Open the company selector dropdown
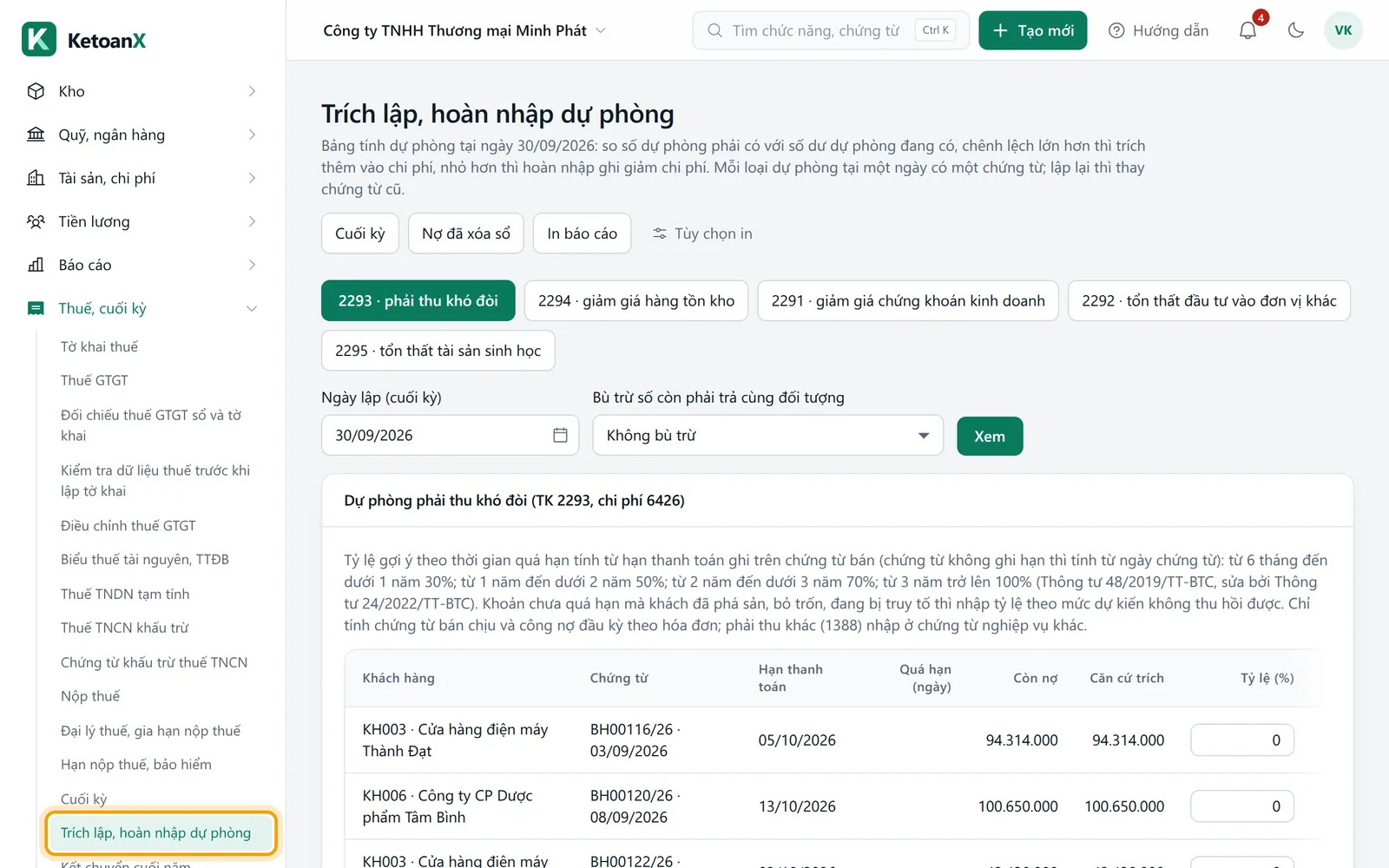 pos(464,30)
